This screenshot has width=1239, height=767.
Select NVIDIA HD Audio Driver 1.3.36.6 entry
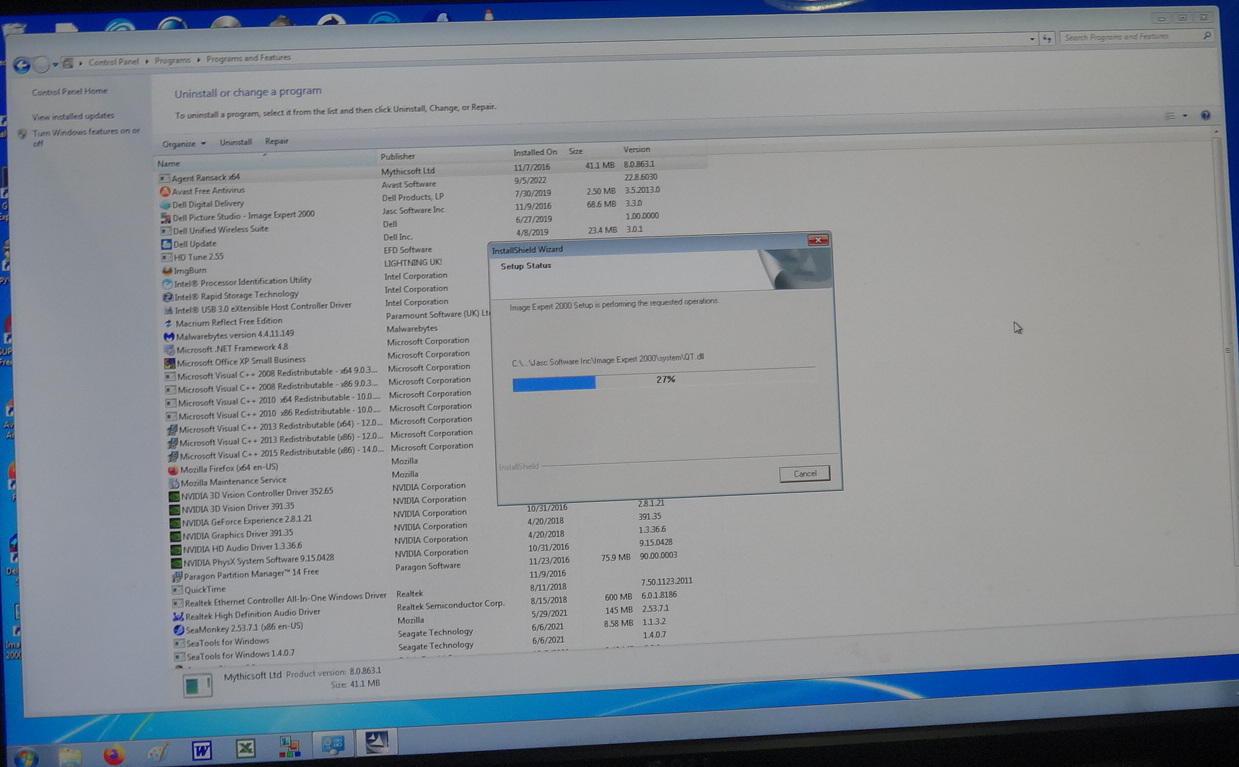pos(242,547)
